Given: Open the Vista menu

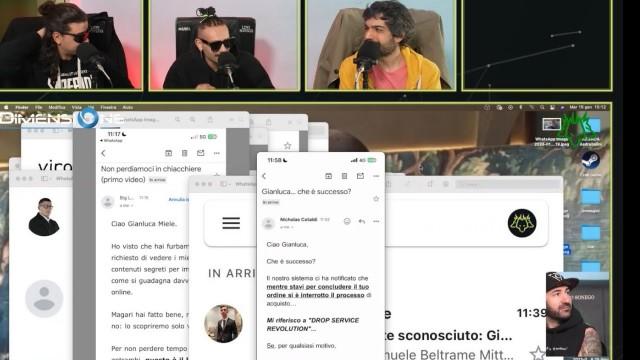Looking at the screenshot, I should 76,107.
